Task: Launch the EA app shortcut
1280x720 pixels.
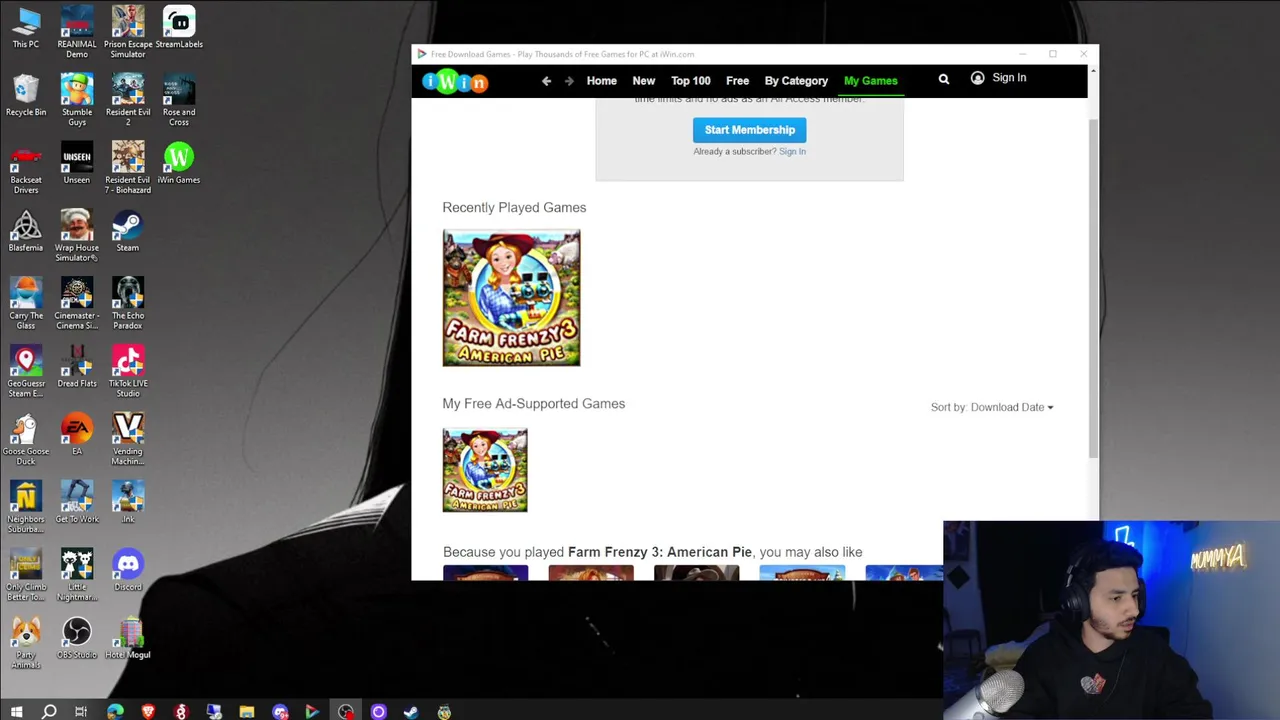Action: point(77,436)
